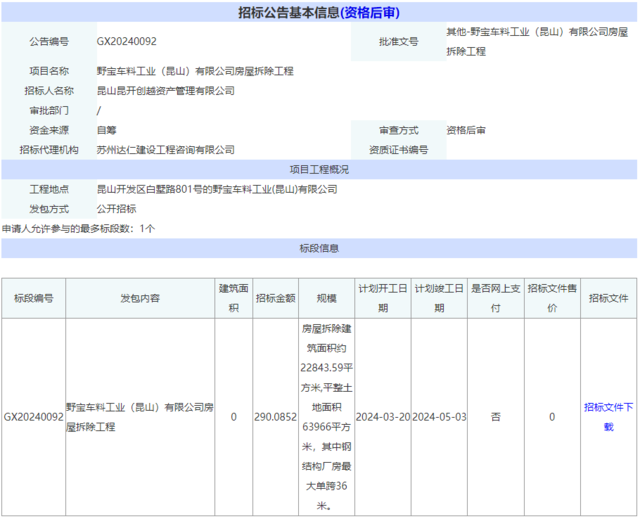The height and width of the screenshot is (519, 640).
Task: Click the 自筹 funding source value
Action: pyautogui.click(x=107, y=130)
